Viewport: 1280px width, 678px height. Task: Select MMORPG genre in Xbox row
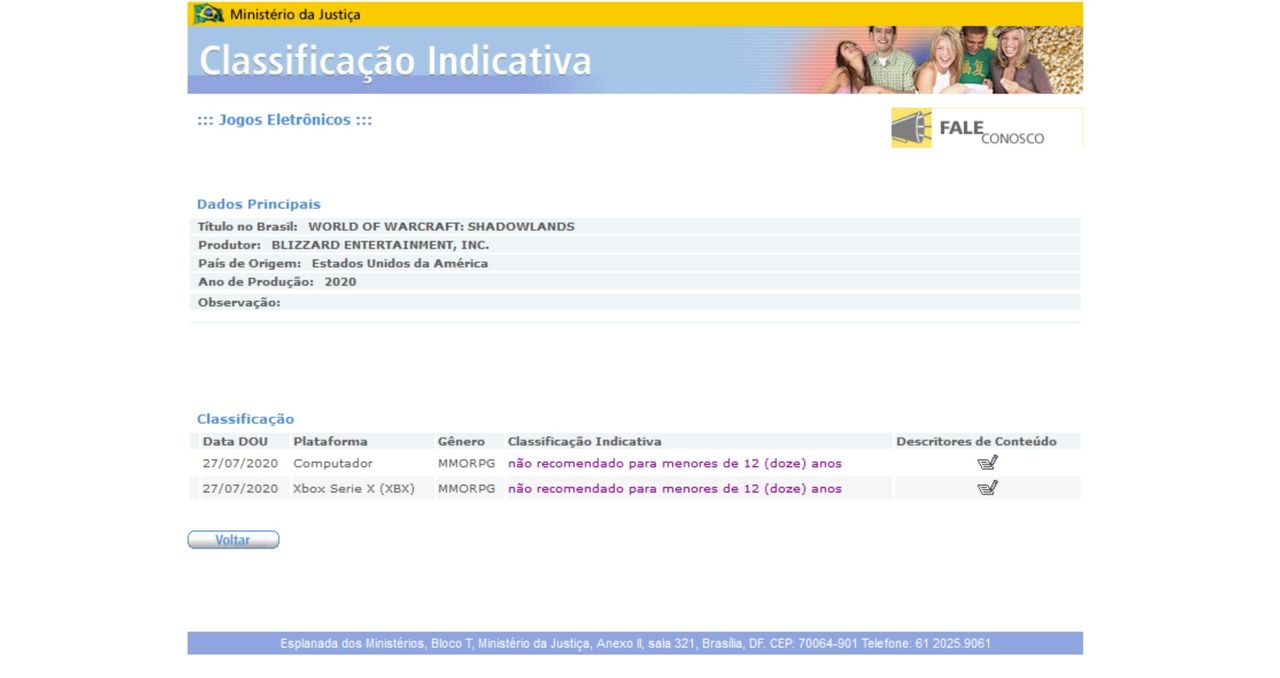466,488
